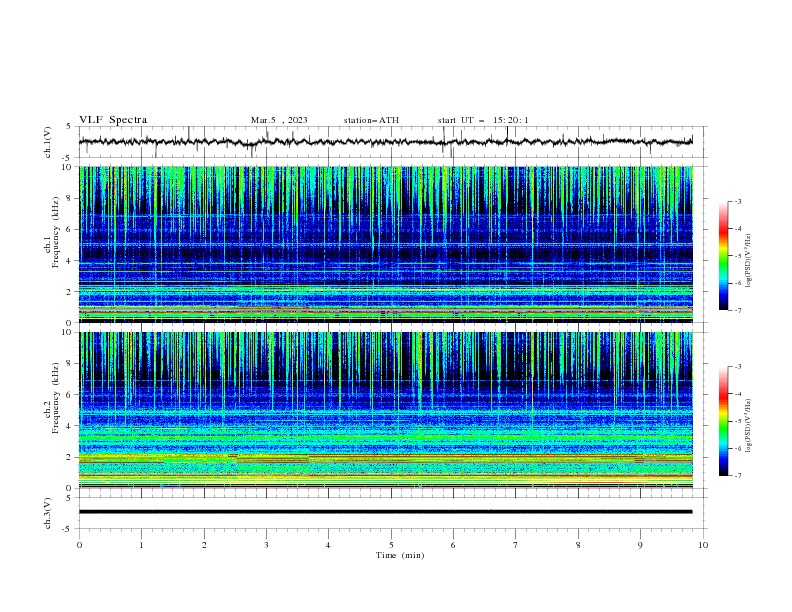Click time axis tick label "2"

(x=204, y=545)
